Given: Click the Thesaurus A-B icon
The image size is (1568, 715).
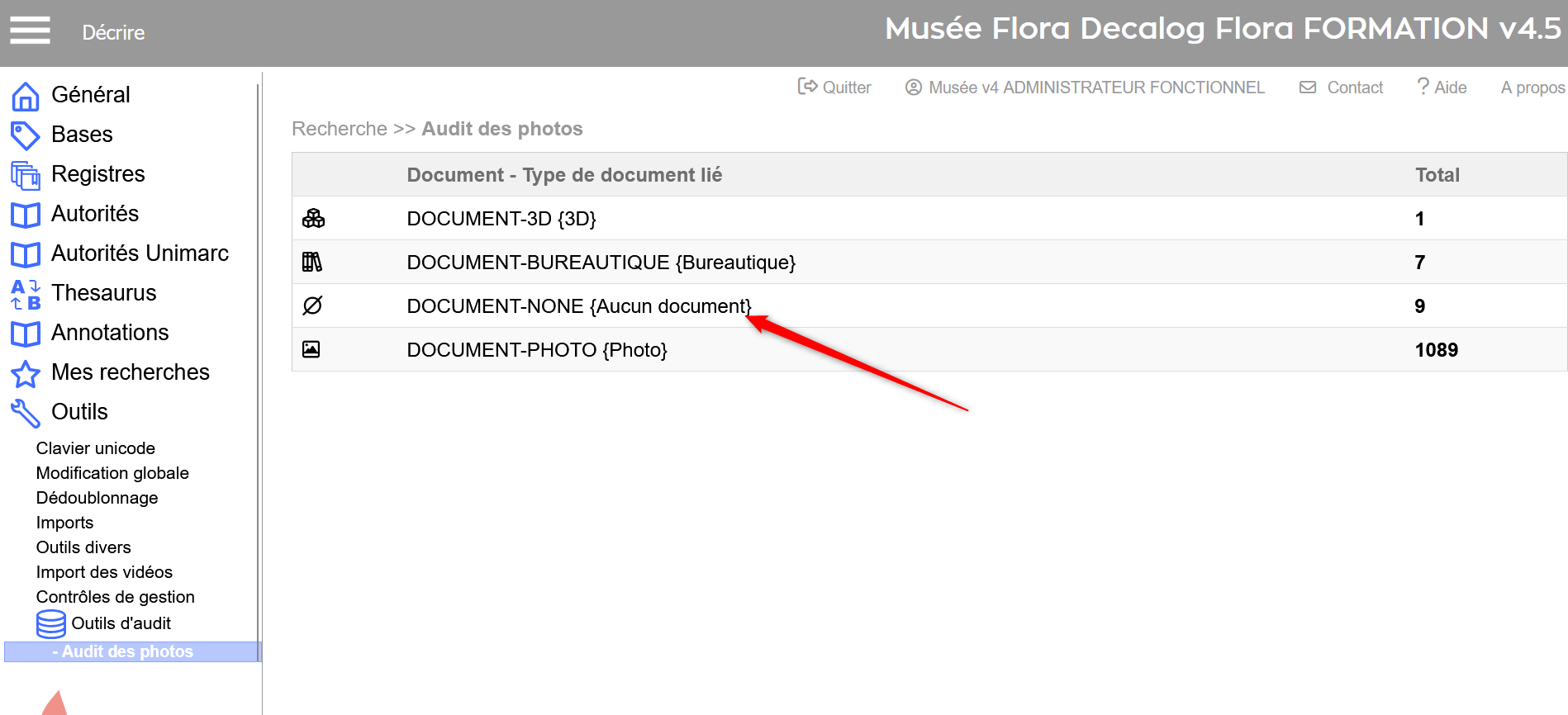Looking at the screenshot, I should pos(26,294).
